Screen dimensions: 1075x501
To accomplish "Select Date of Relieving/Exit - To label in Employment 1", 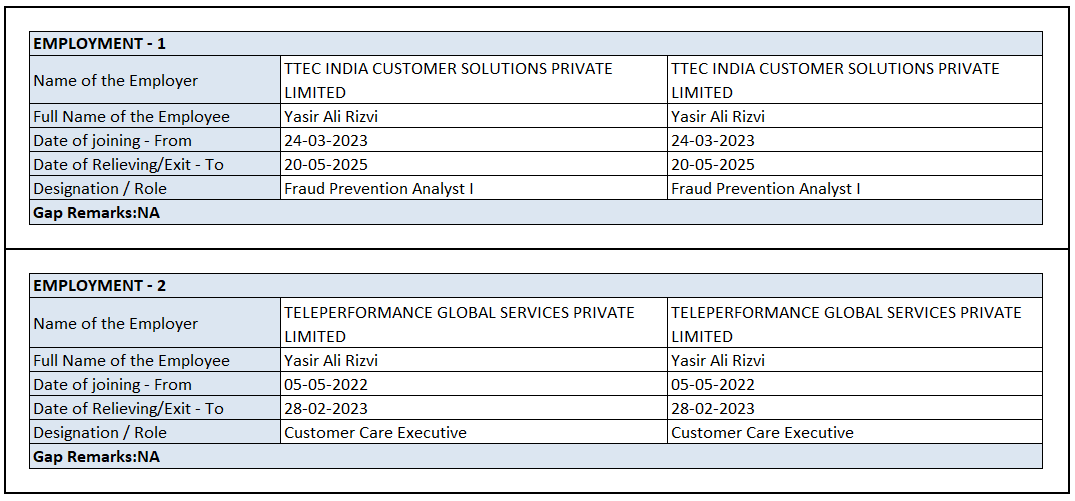I will pyautogui.click(x=128, y=165).
